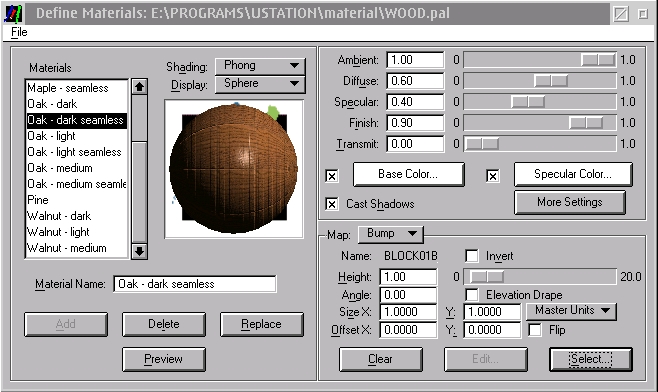Select 'Oak - medium' material
The image size is (658, 392).
(x=77, y=168)
